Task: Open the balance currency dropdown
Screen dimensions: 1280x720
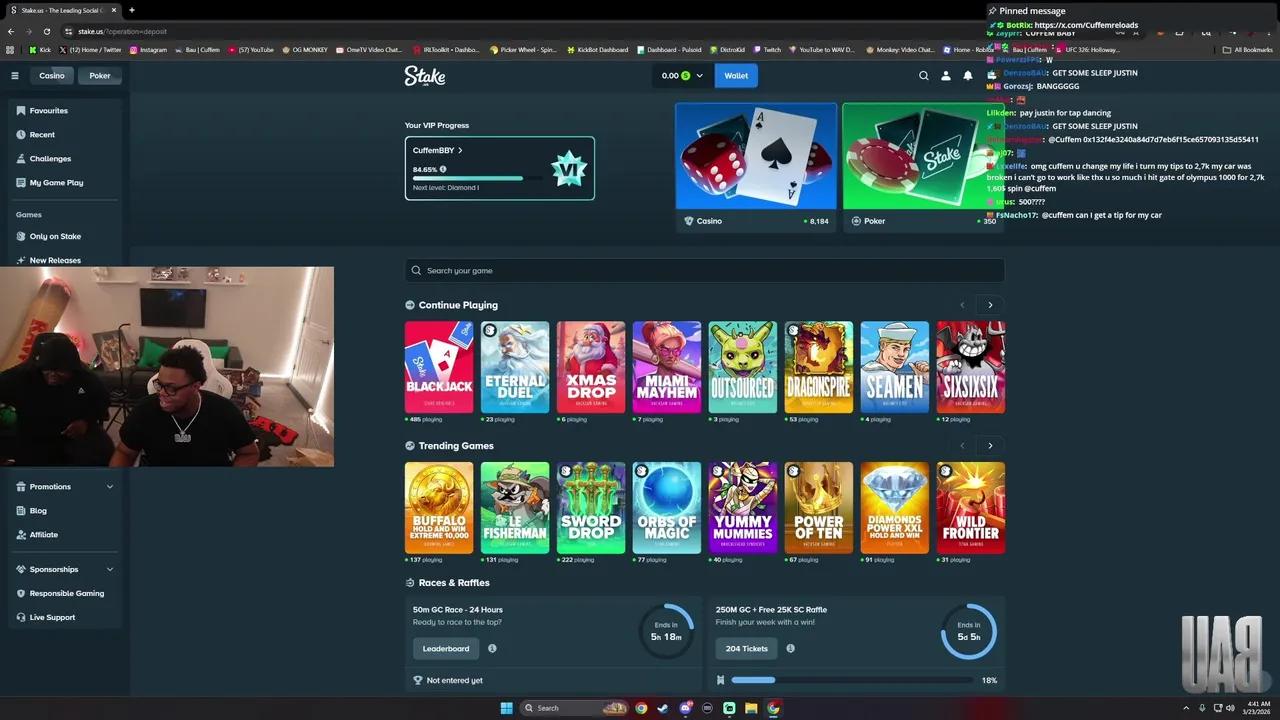Action: point(699,75)
